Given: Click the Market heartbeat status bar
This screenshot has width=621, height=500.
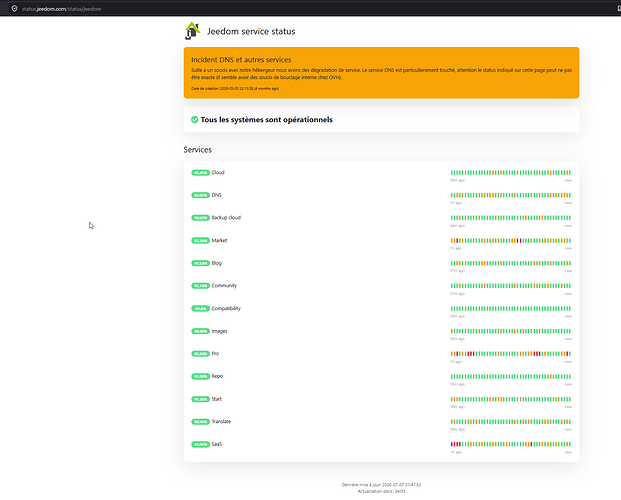Looking at the screenshot, I should pos(511,240).
